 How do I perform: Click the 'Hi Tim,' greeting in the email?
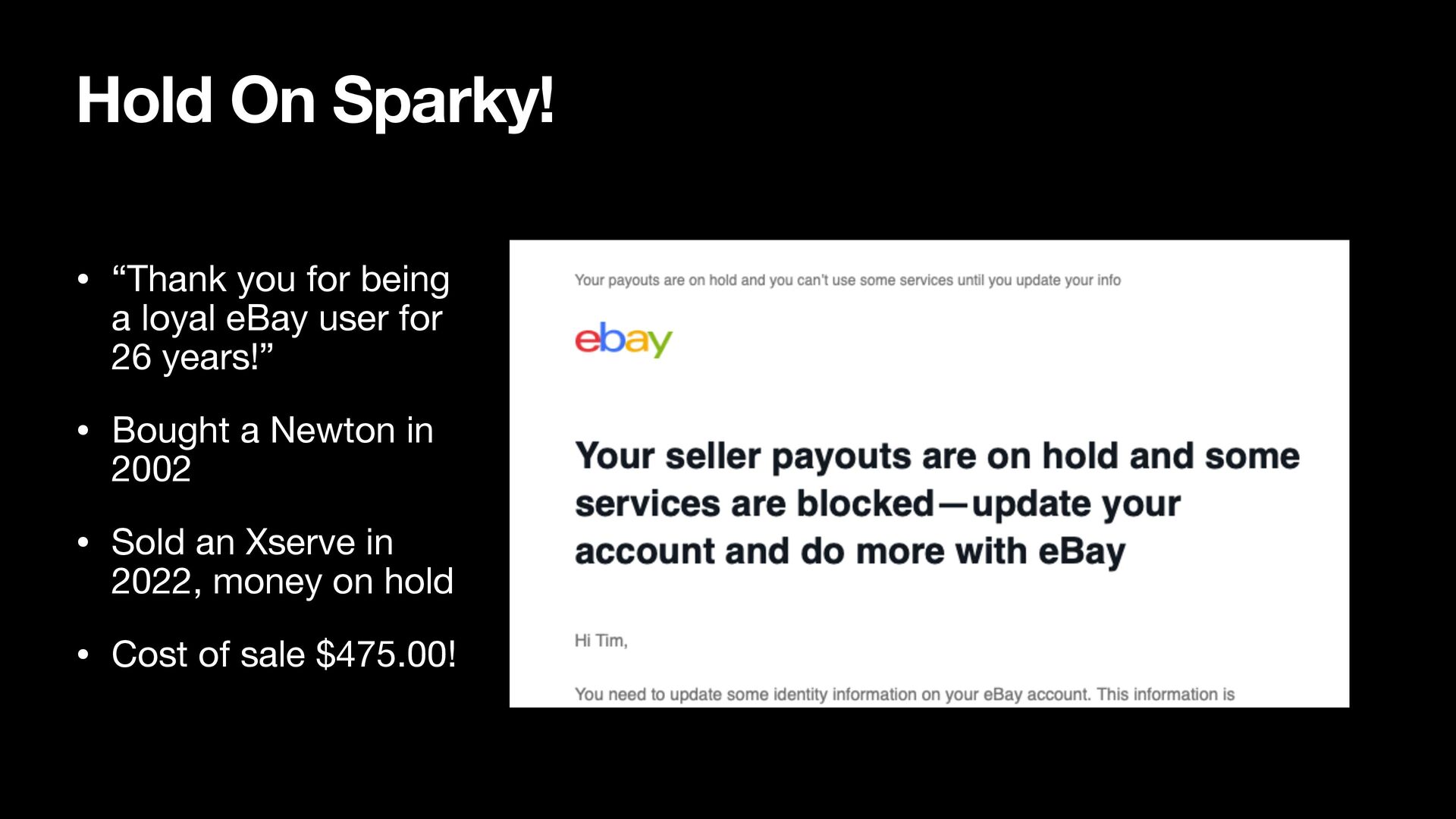pos(601,641)
